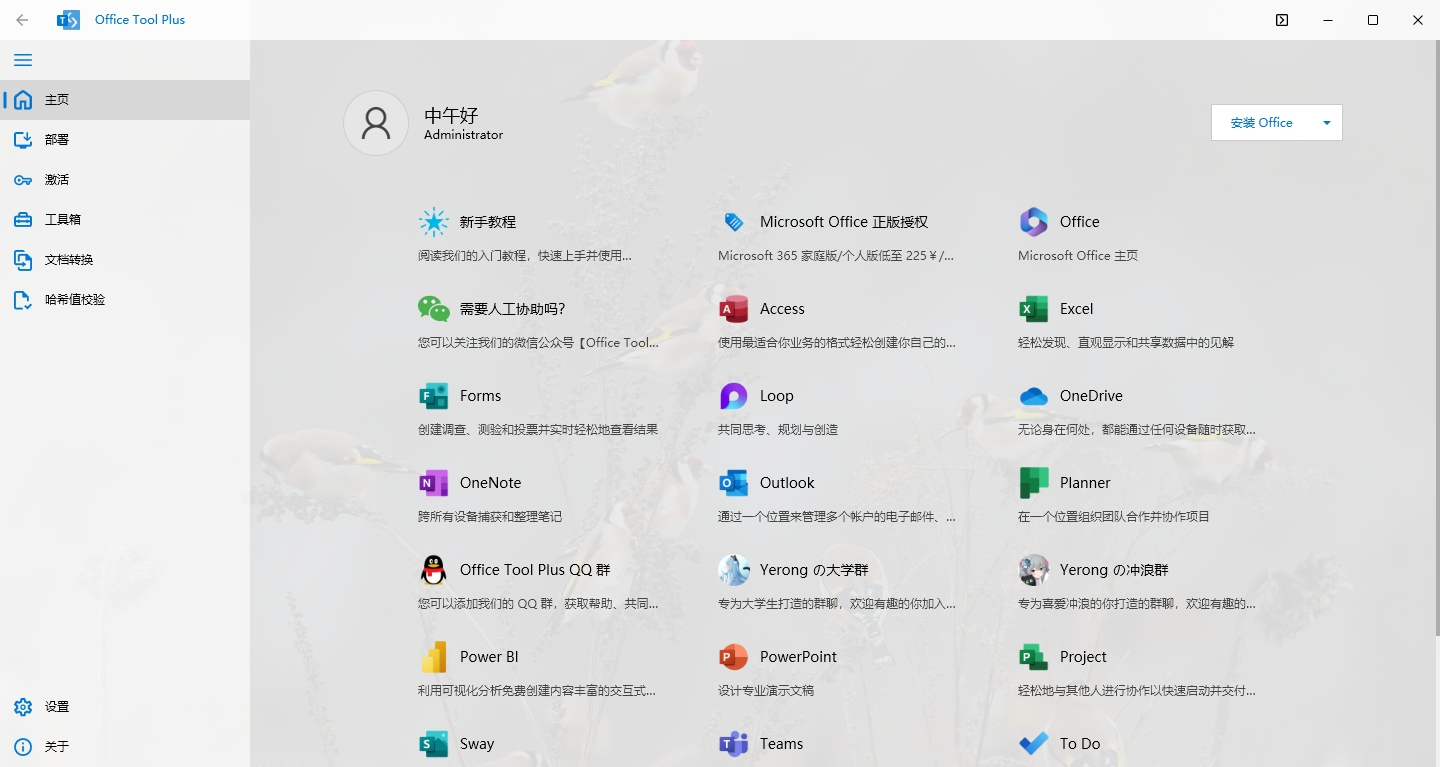Viewport: 1440px width, 767px height.
Task: Open the Teams app icon
Action: (x=734, y=744)
